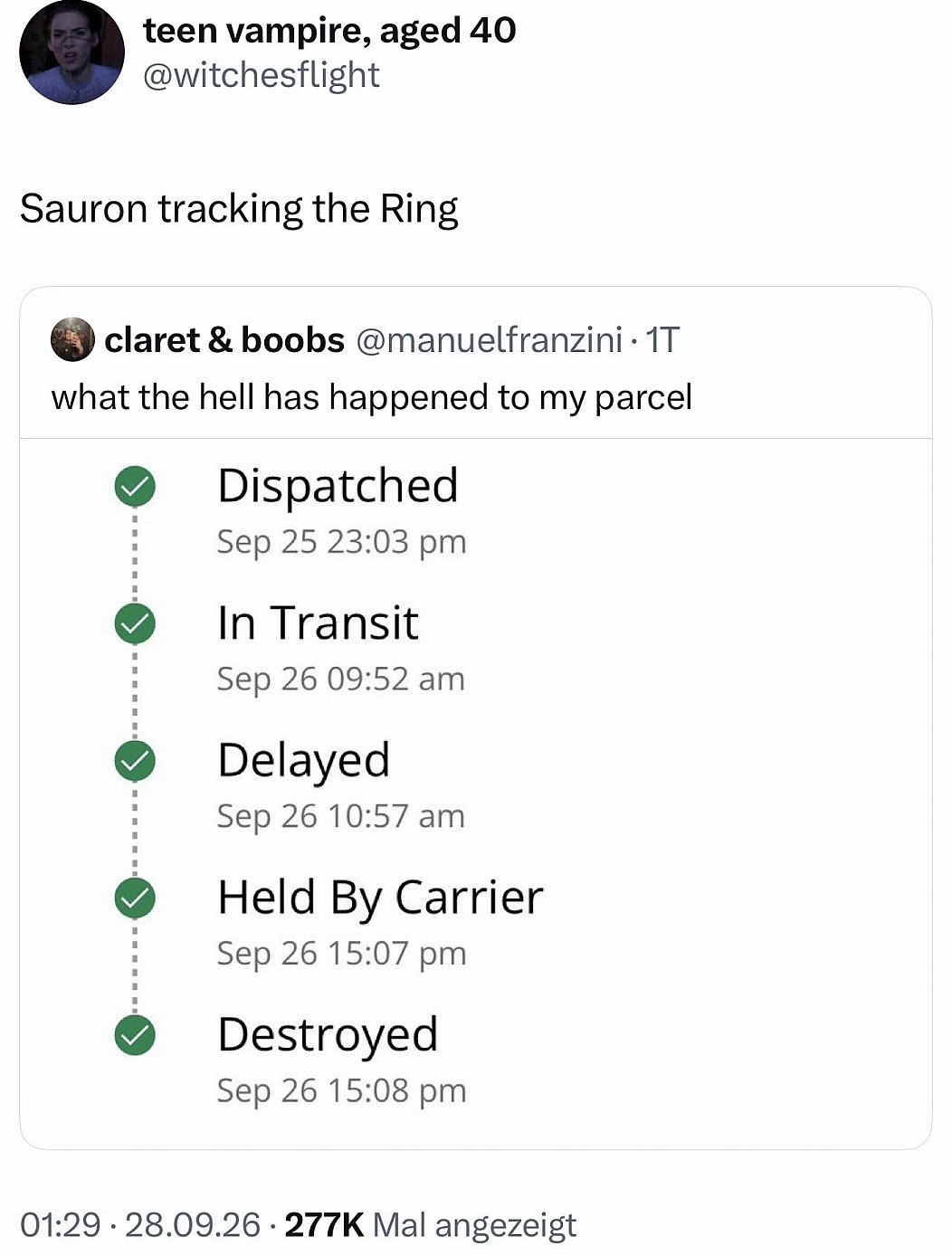The width and height of the screenshot is (952, 1255).
Task: Open teen vampire's profile avatar
Action: (x=71, y=52)
